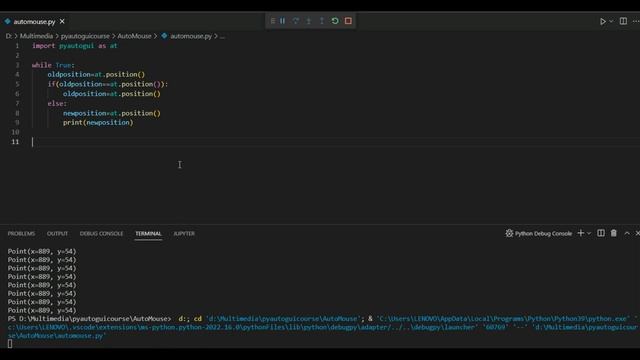The height and width of the screenshot is (360, 640).
Task: Click 'print(newposition)' in the editor
Action: 98,122
